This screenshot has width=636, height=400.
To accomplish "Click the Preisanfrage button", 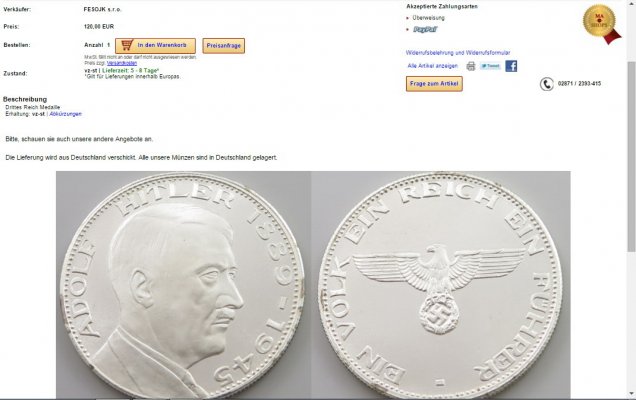I will coord(223,46).
